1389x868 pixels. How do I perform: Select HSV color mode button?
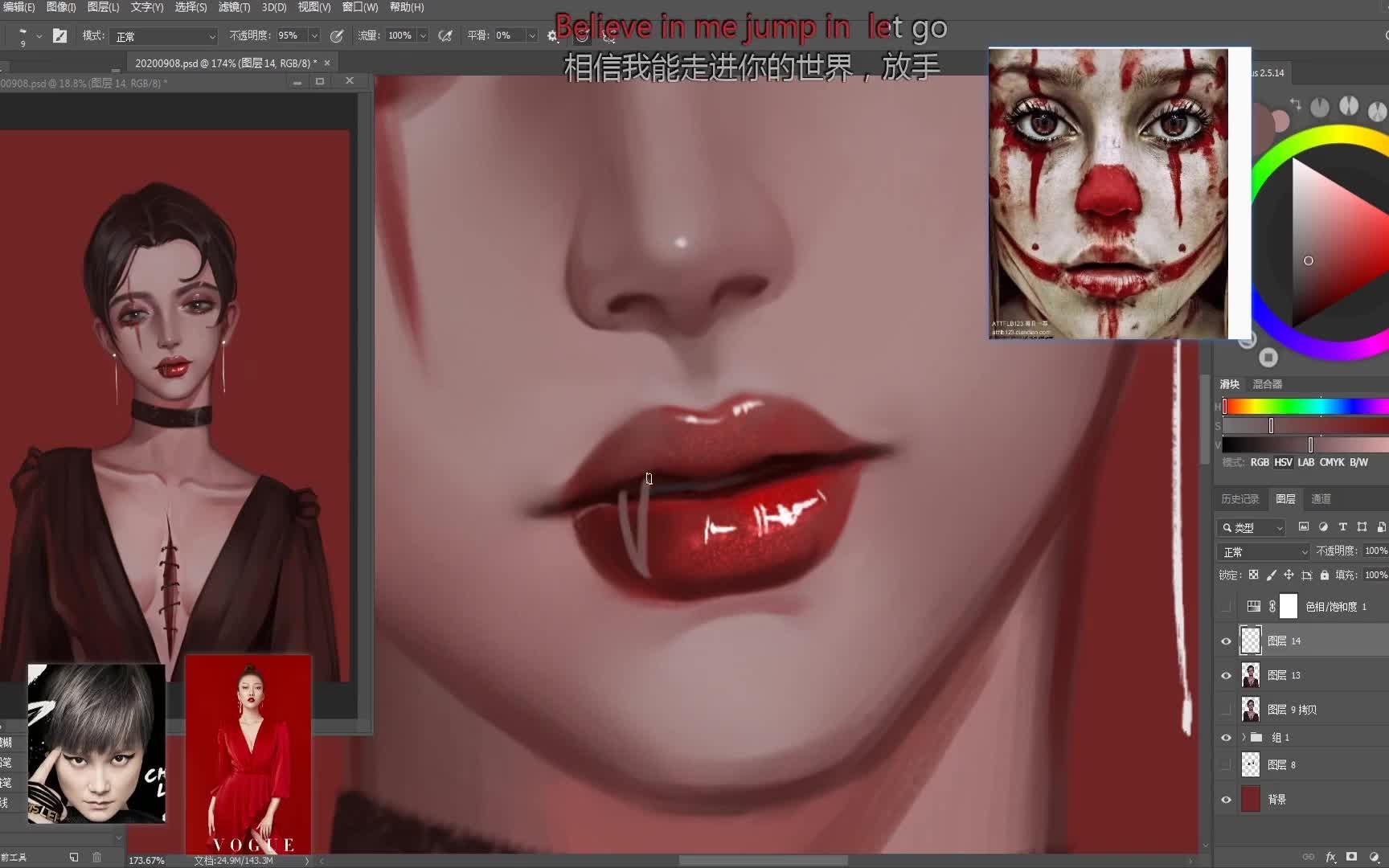[1283, 462]
